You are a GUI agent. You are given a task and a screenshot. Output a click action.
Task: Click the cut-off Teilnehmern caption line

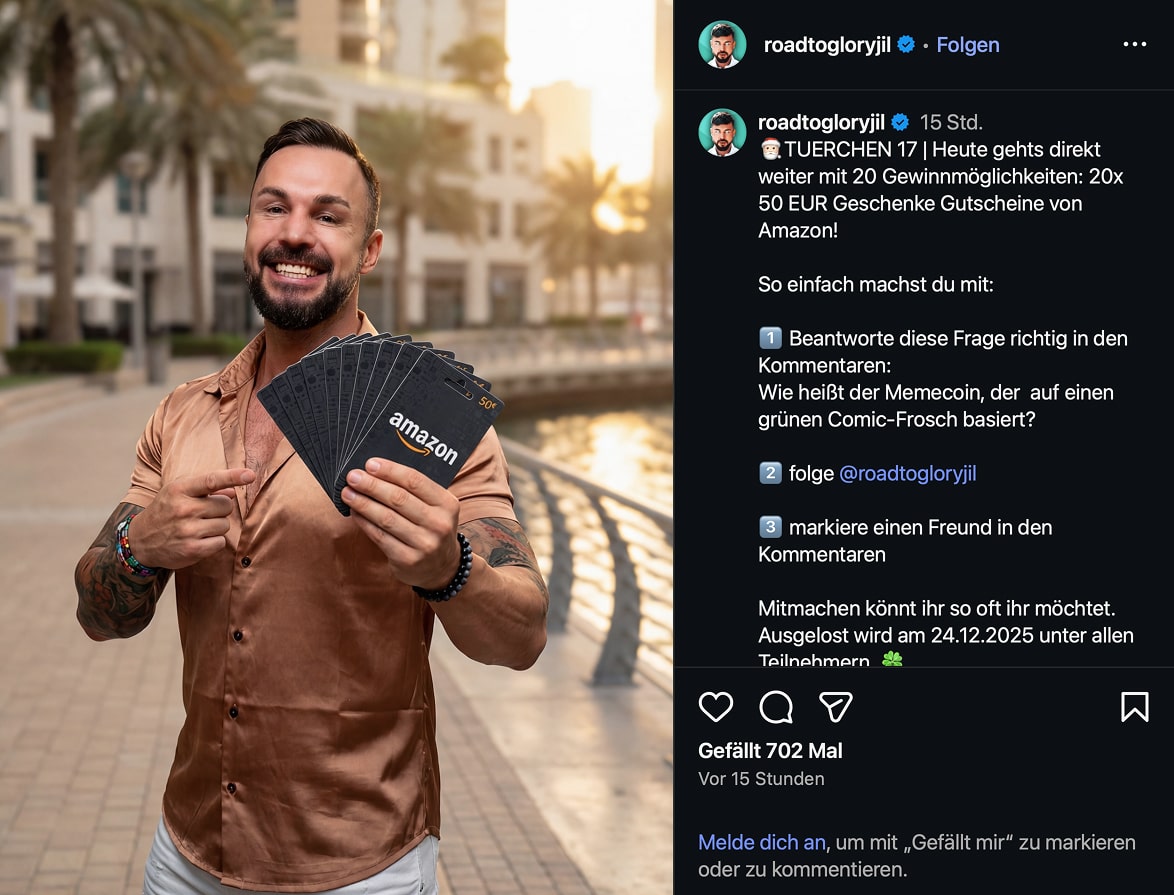(830, 660)
